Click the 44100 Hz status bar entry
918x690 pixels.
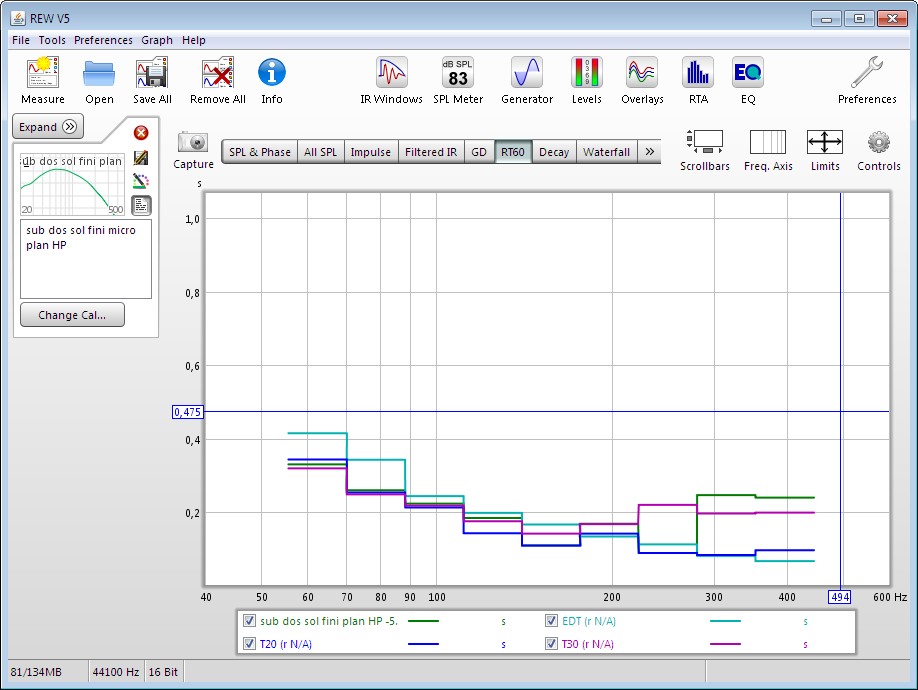click(x=116, y=672)
